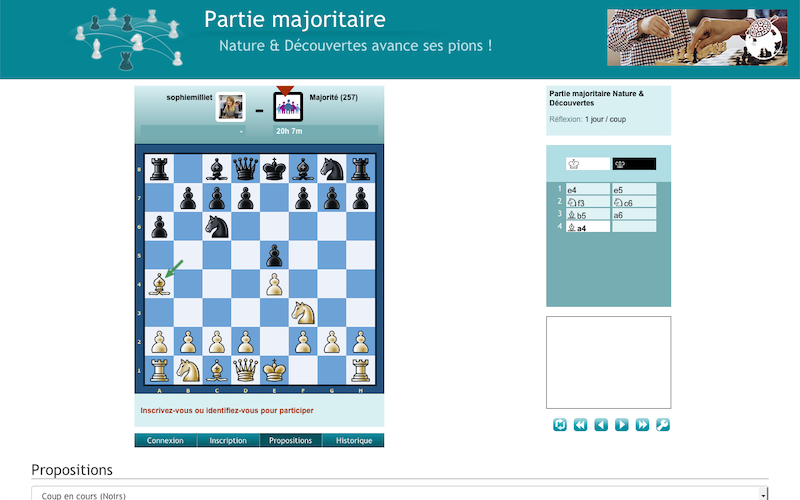Click the 'Majorité (257)' player name

(334, 97)
